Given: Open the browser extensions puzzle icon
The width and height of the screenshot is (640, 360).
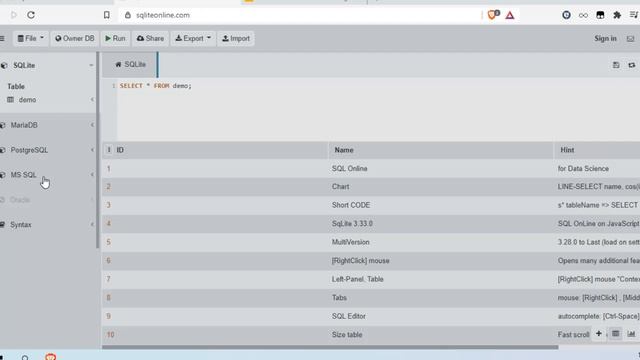Looking at the screenshot, I should click(617, 15).
